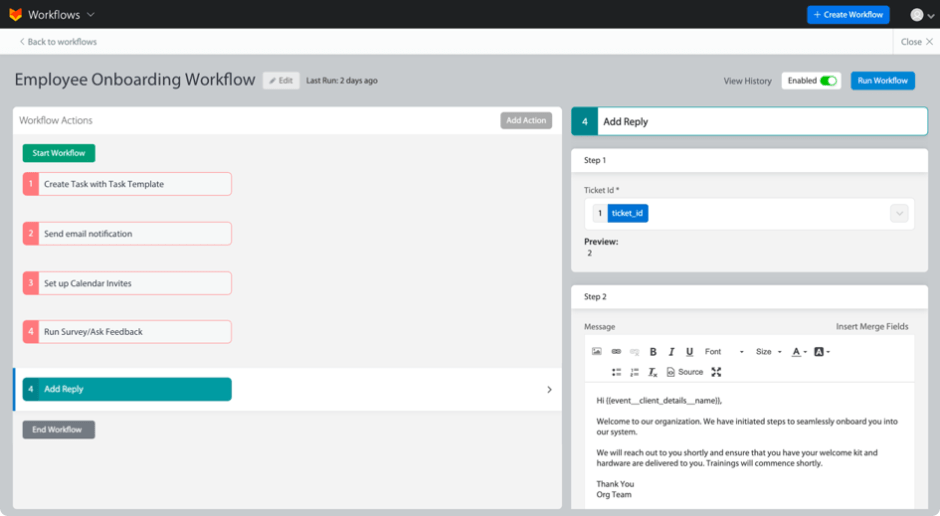Select Send email notification action
Viewport: 940px width, 516px height.
coord(127,234)
